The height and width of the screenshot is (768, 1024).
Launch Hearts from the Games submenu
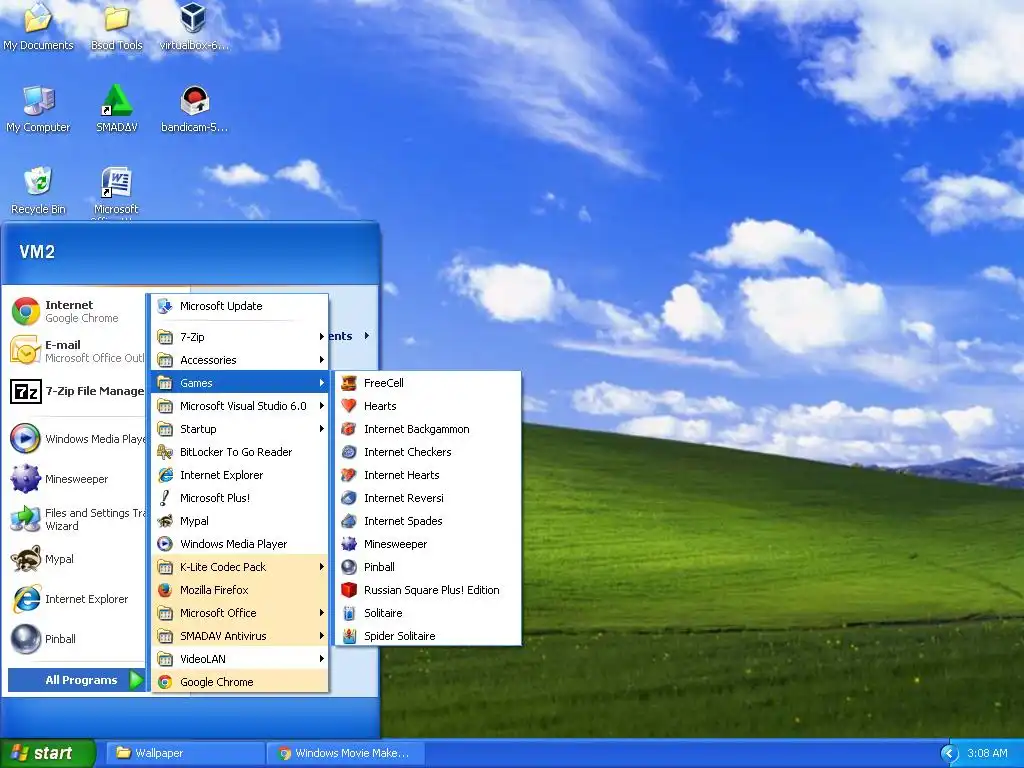tap(428, 406)
